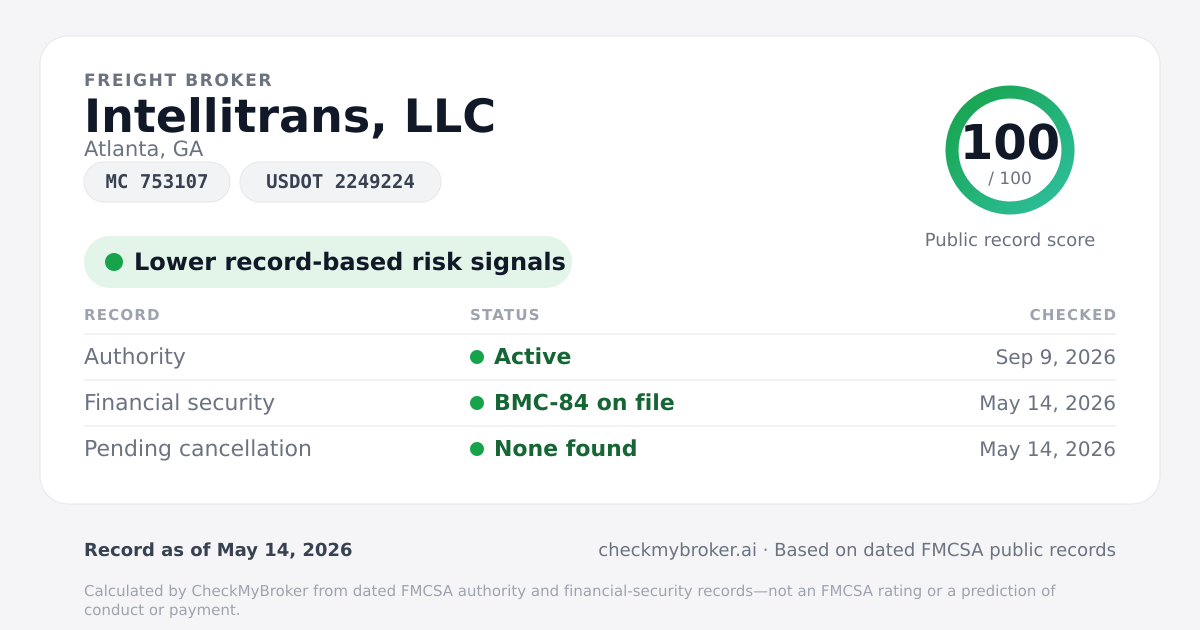
Task: Click the green dot beside None found
Action: [x=477, y=449]
